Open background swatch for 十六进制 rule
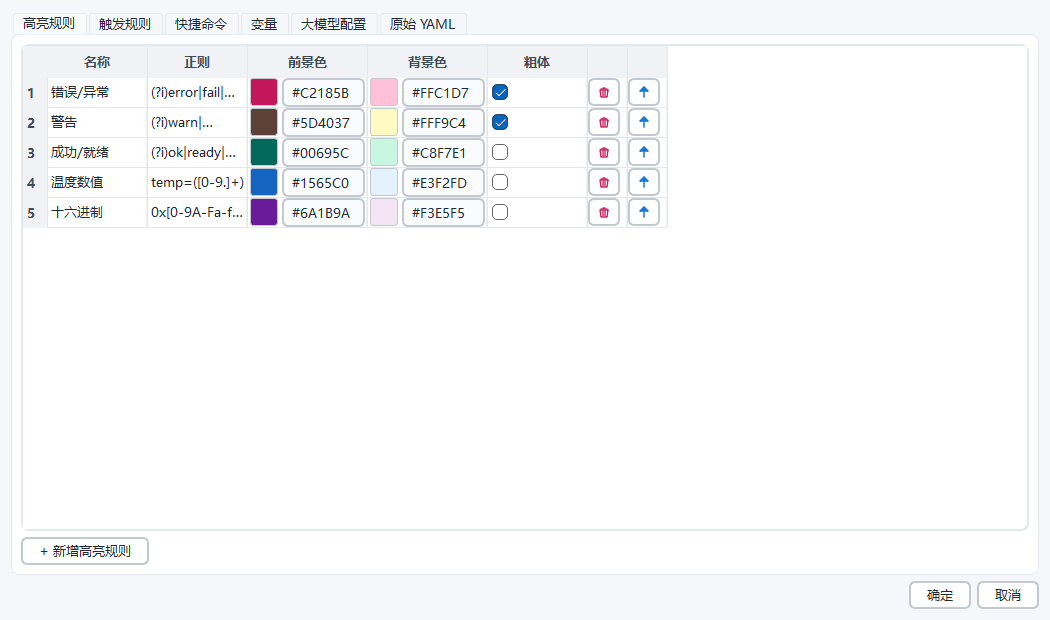Image resolution: width=1050 pixels, height=620 pixels. [384, 212]
